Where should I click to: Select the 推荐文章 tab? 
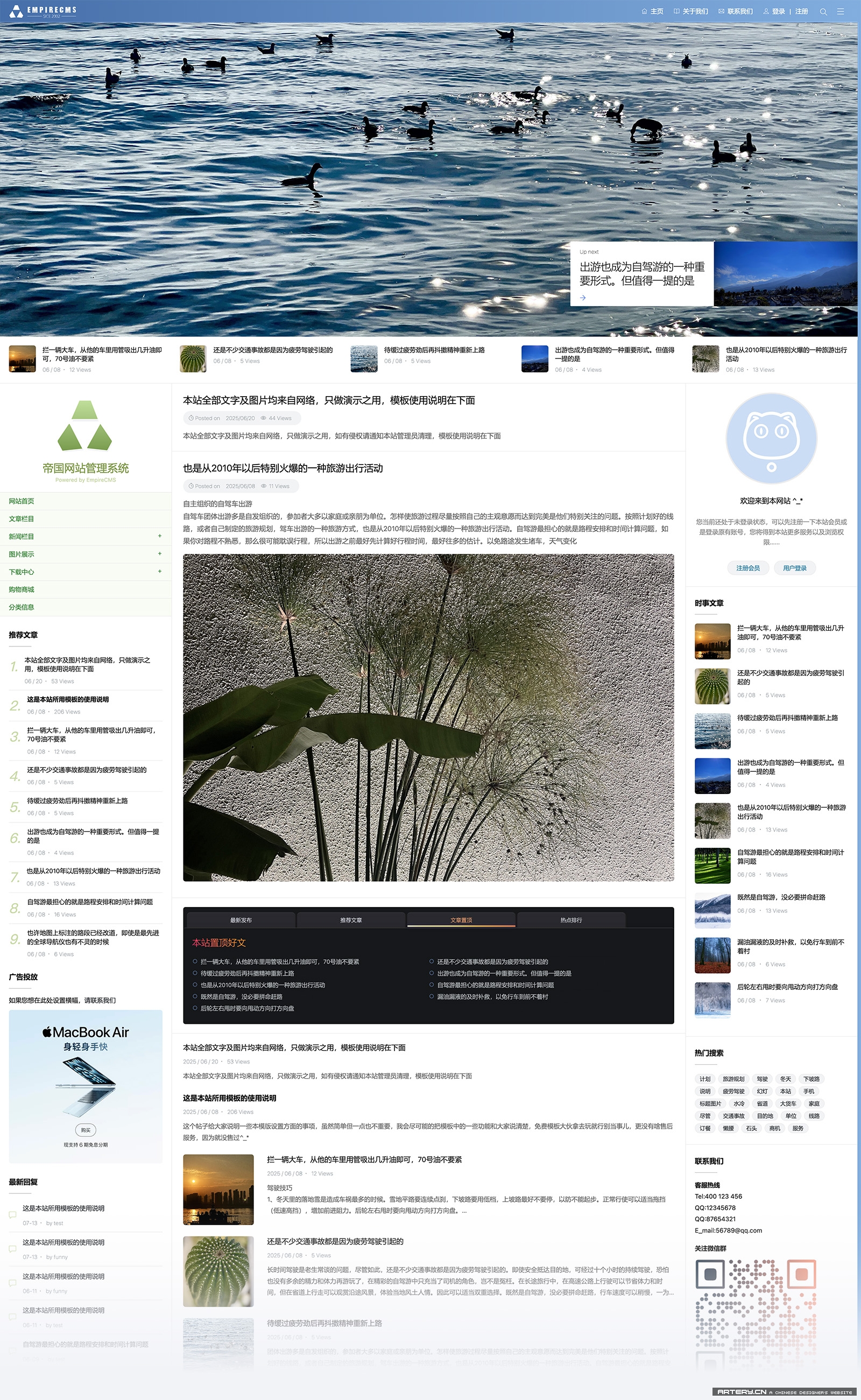click(x=351, y=920)
